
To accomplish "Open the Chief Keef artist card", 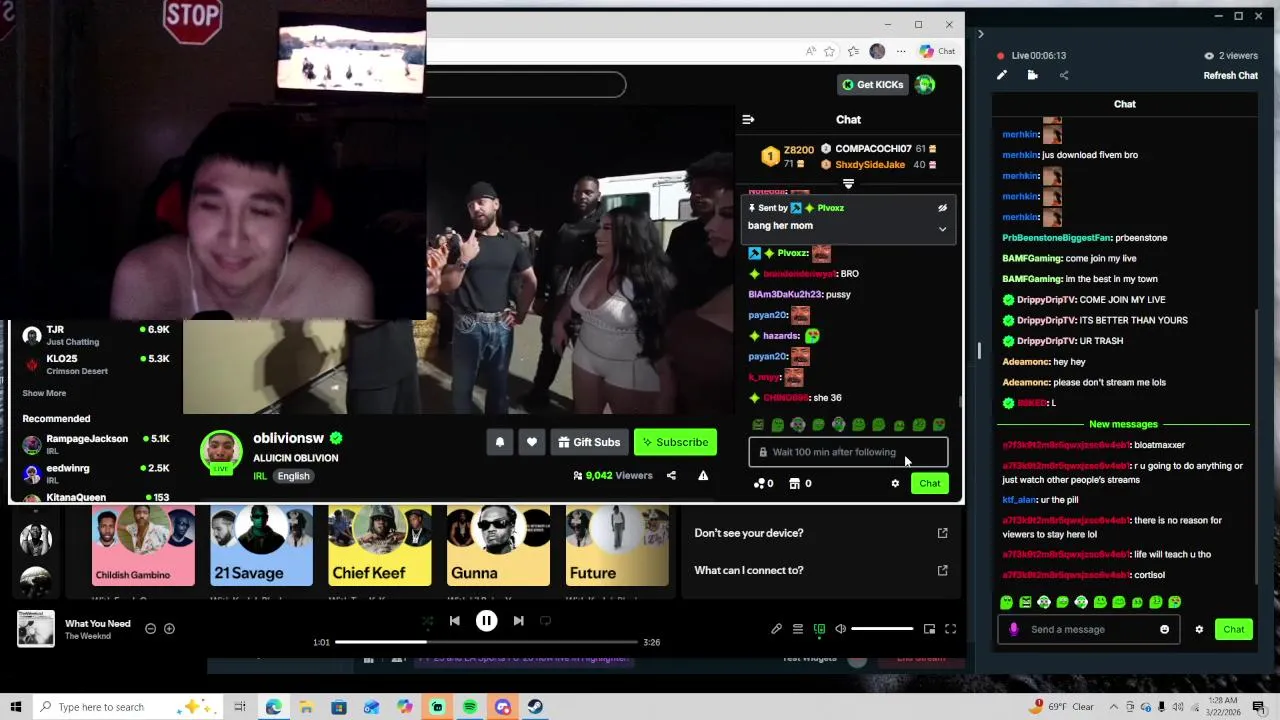I will (x=380, y=546).
